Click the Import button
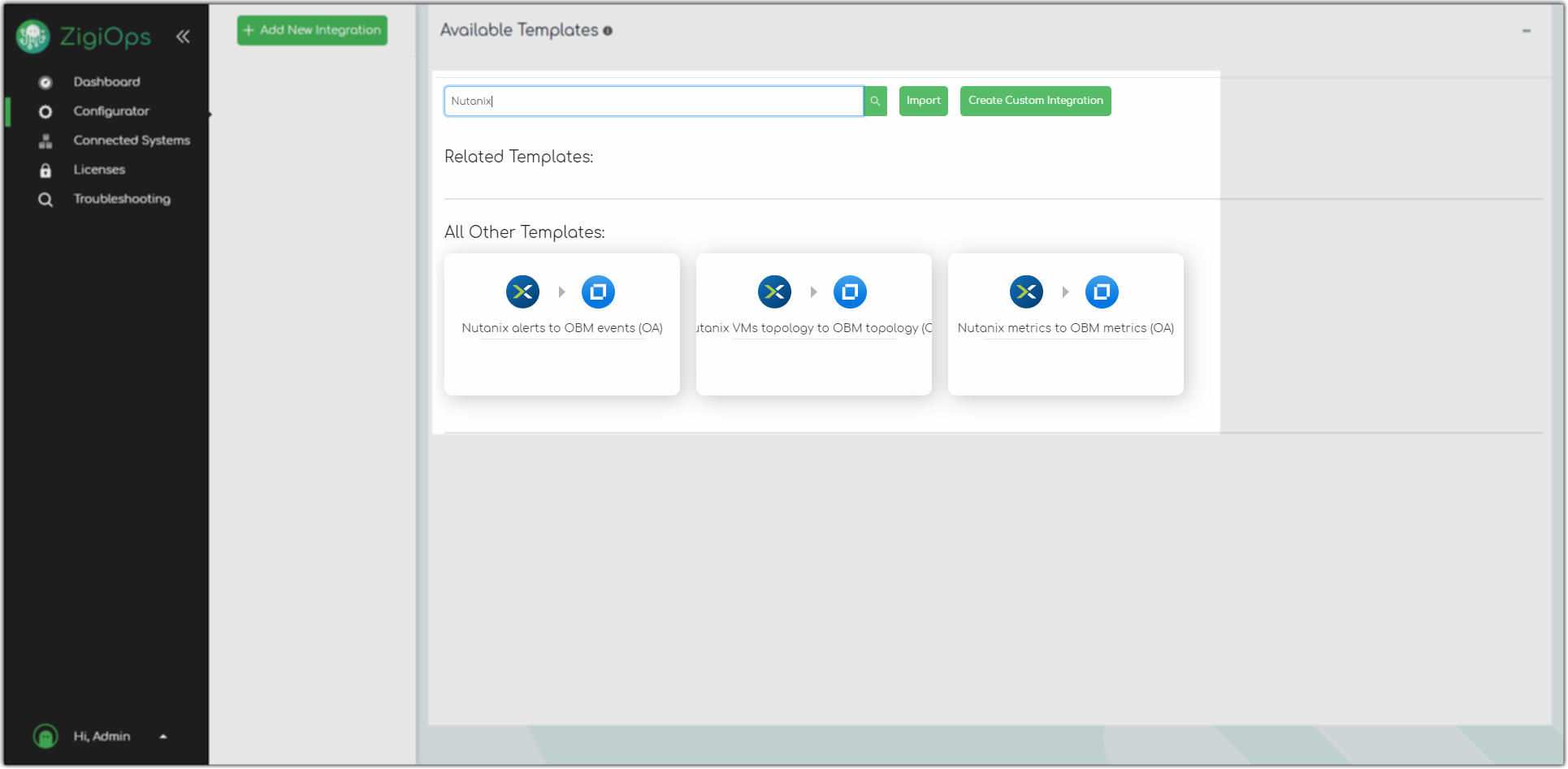 pyautogui.click(x=924, y=101)
